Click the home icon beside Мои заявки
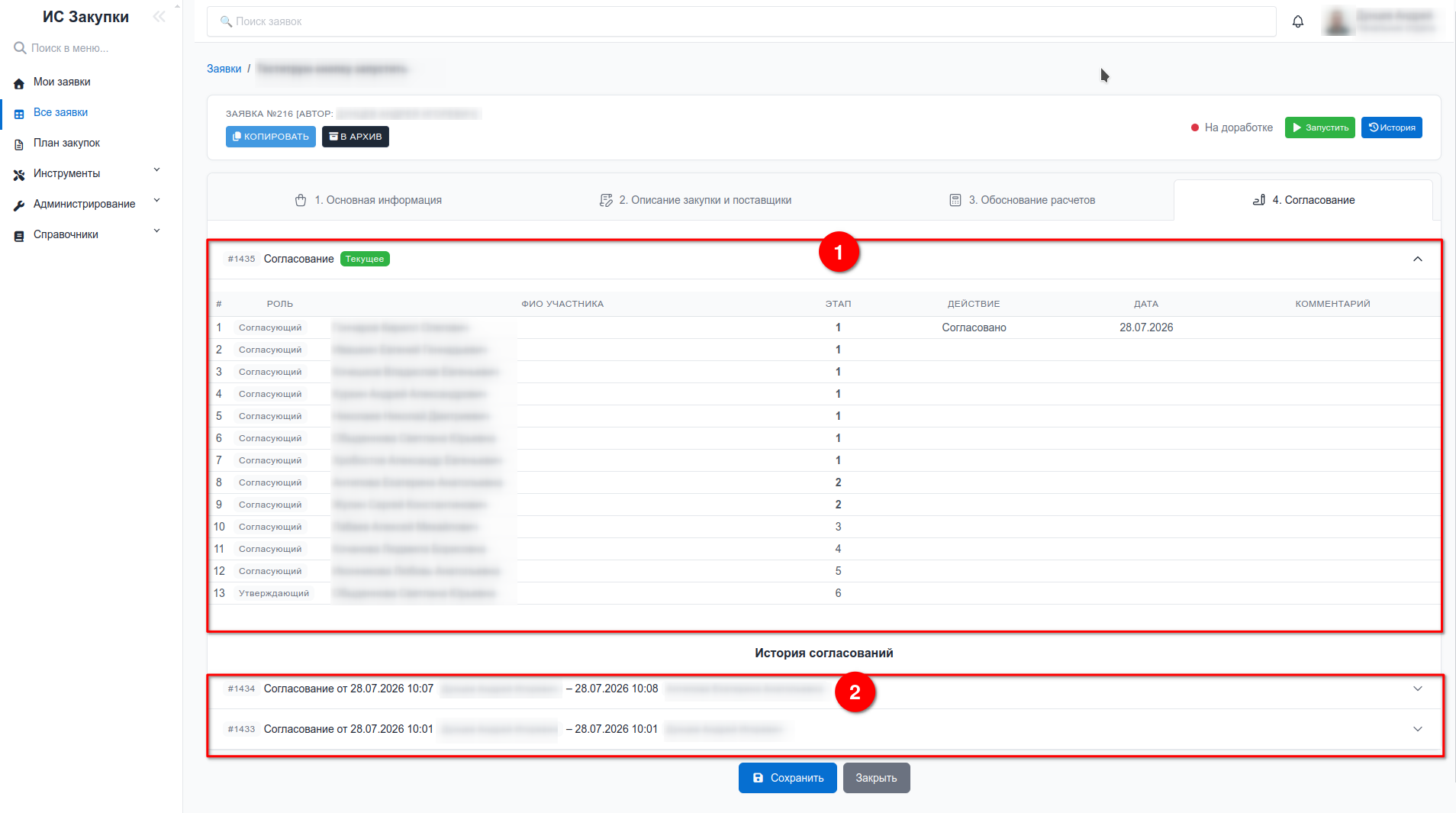 click(x=19, y=82)
